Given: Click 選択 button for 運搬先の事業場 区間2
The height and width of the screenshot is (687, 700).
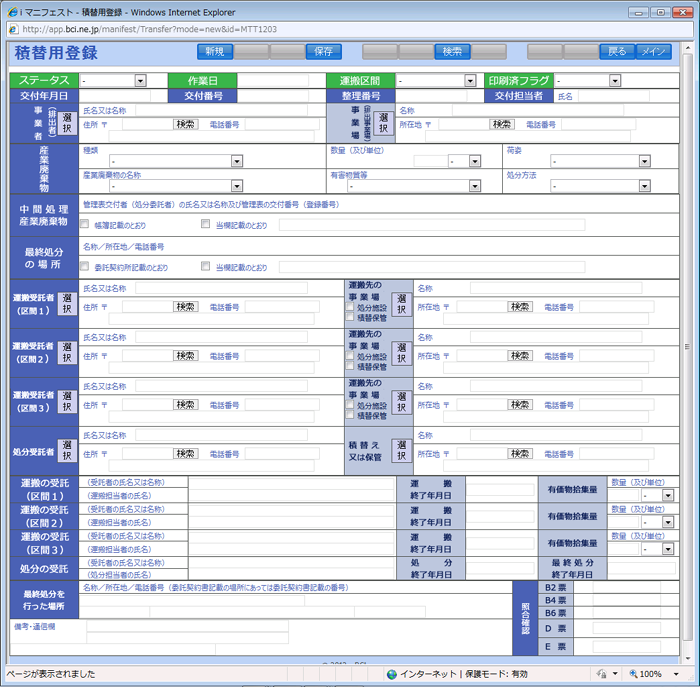Looking at the screenshot, I should point(402,353).
